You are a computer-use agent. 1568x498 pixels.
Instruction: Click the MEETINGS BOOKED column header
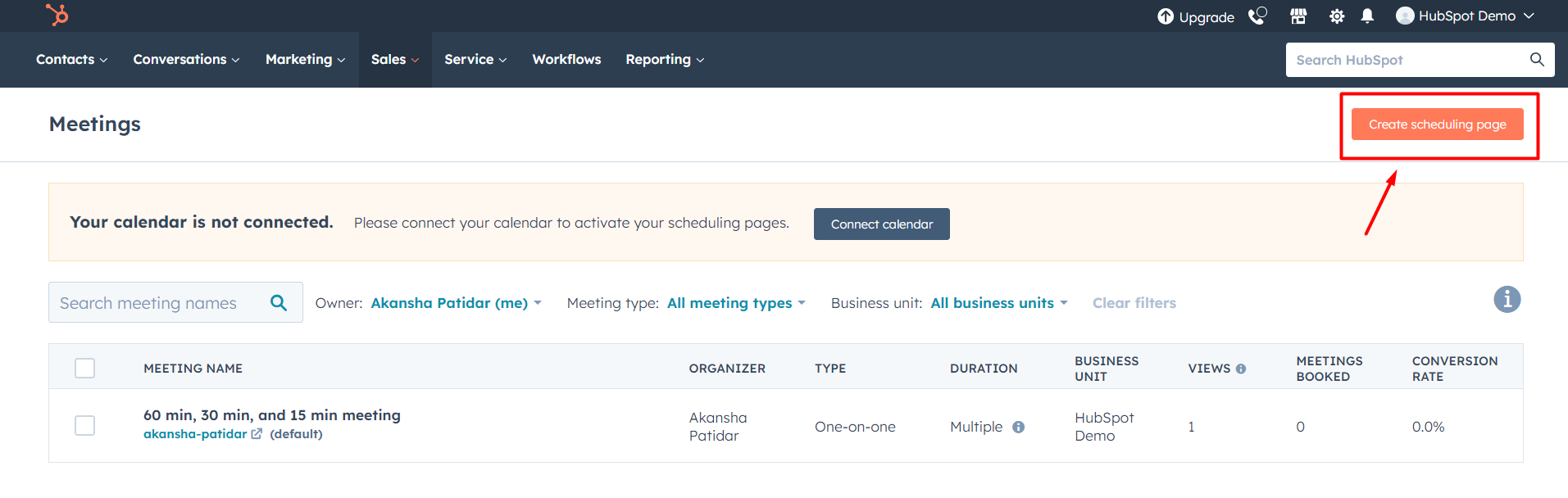click(x=1329, y=369)
